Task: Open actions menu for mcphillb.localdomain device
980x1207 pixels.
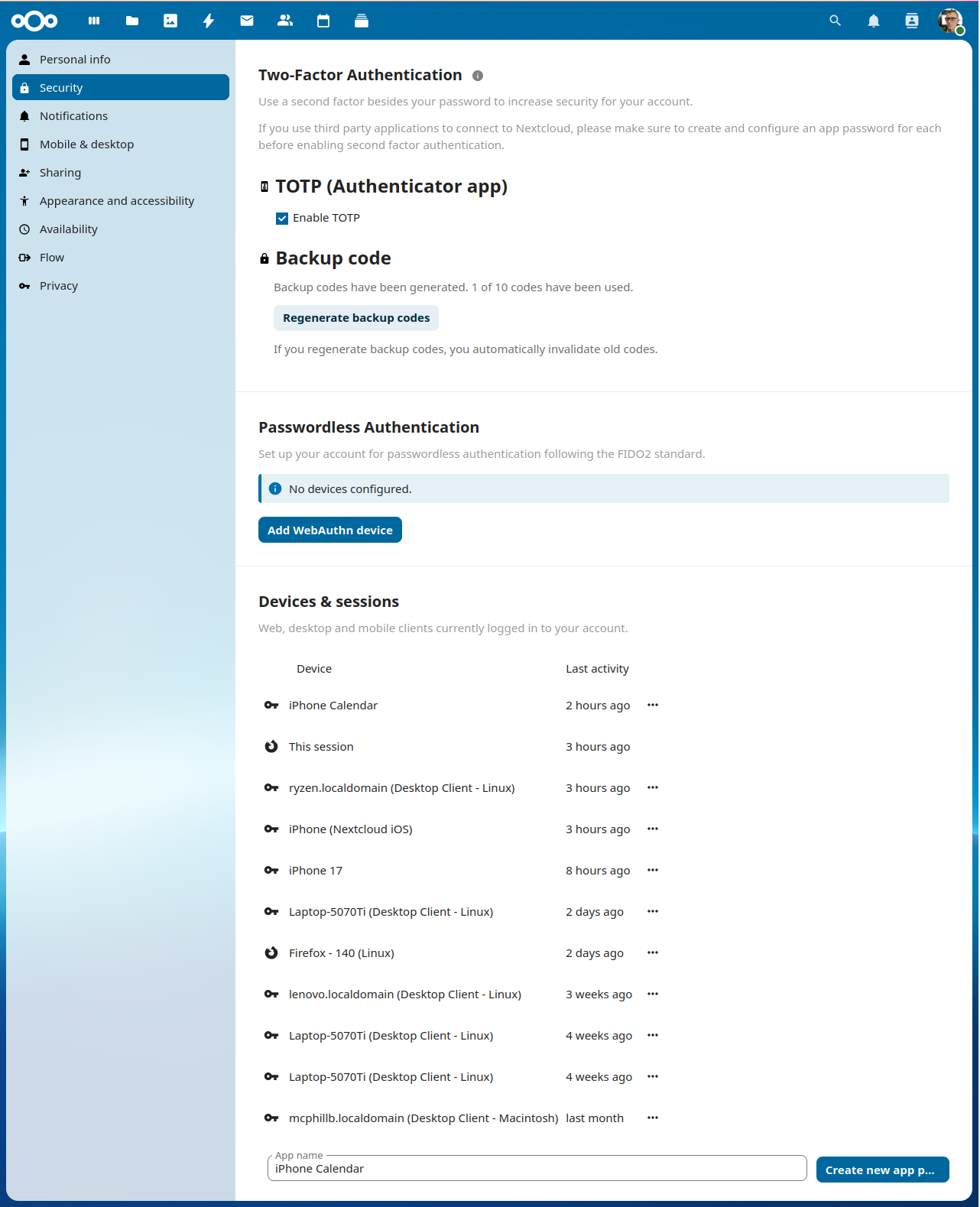Action: pos(653,1118)
